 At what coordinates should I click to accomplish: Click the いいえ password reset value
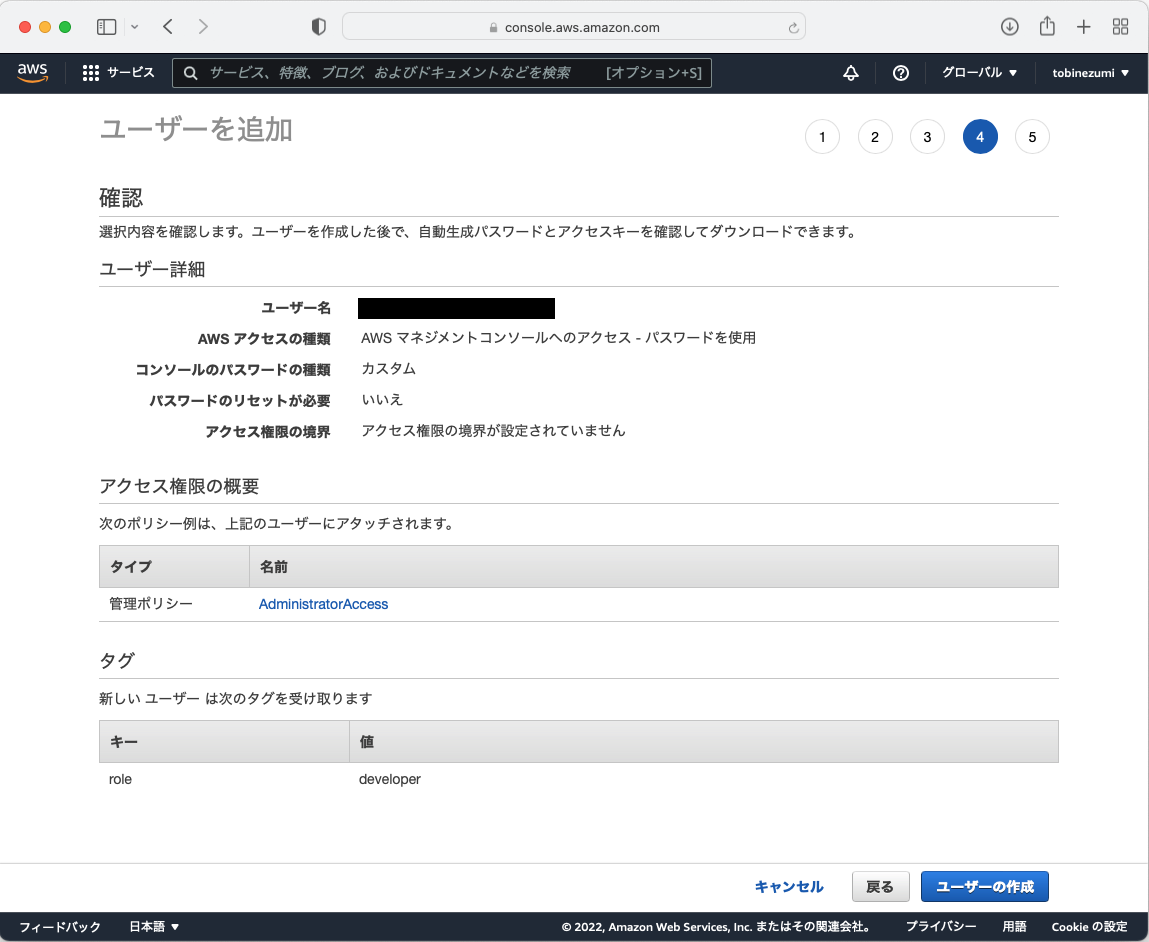[382, 399]
